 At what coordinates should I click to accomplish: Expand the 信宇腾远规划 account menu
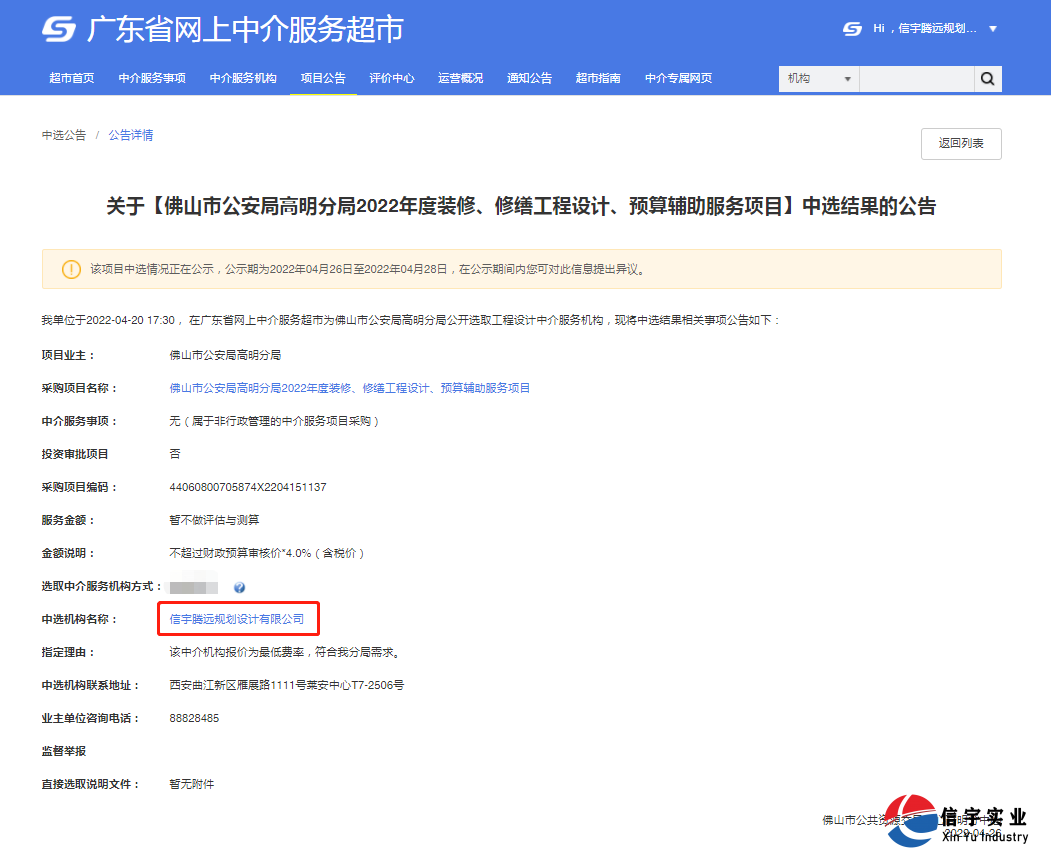(x=935, y=29)
